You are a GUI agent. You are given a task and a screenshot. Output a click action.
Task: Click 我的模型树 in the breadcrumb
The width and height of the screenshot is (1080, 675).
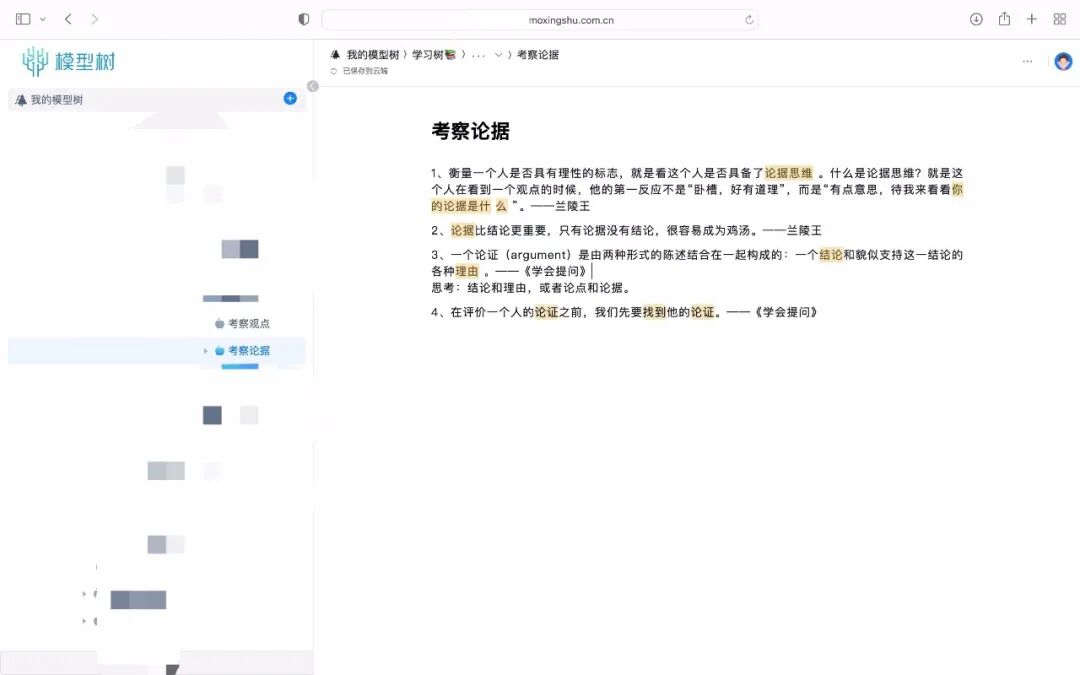coord(372,54)
